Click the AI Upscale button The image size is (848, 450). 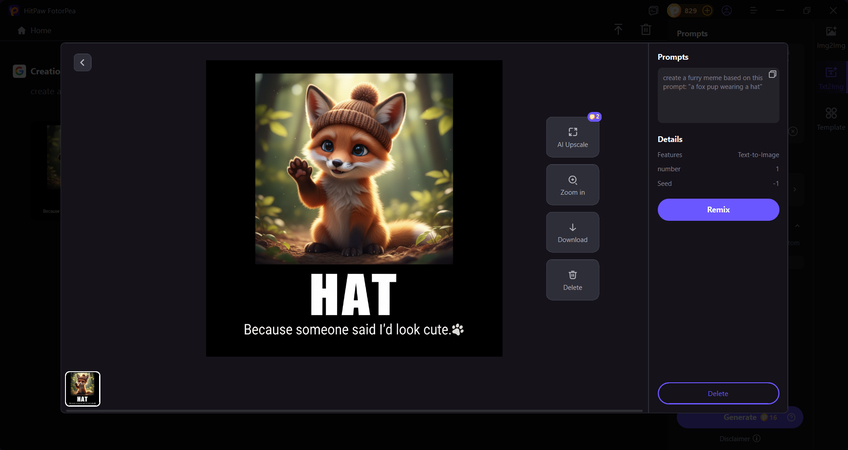tap(572, 137)
